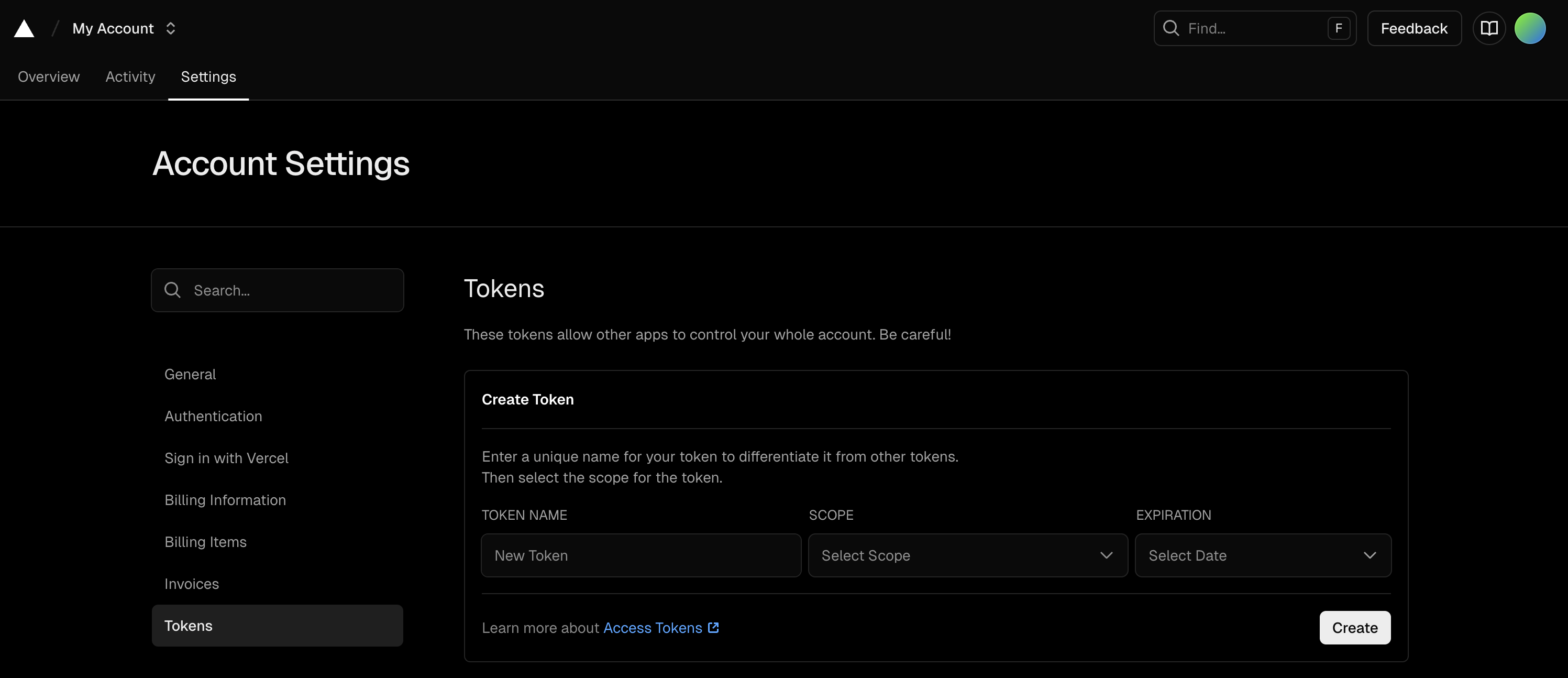This screenshot has height=678, width=1568.
Task: Open the Access Tokens documentation link
Action: pos(652,628)
